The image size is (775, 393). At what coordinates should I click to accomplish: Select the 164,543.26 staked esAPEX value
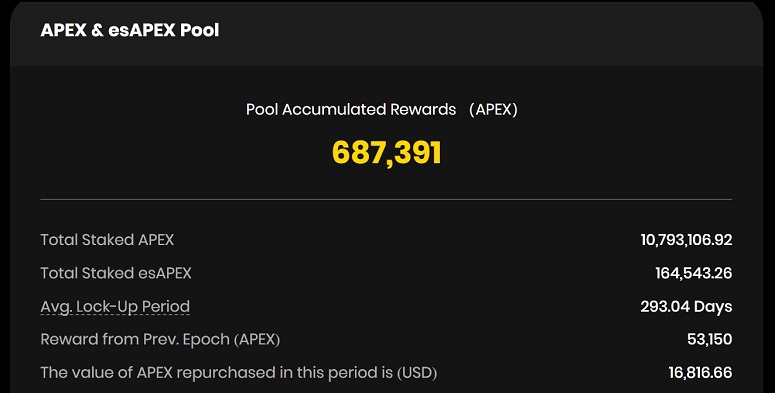(694, 273)
